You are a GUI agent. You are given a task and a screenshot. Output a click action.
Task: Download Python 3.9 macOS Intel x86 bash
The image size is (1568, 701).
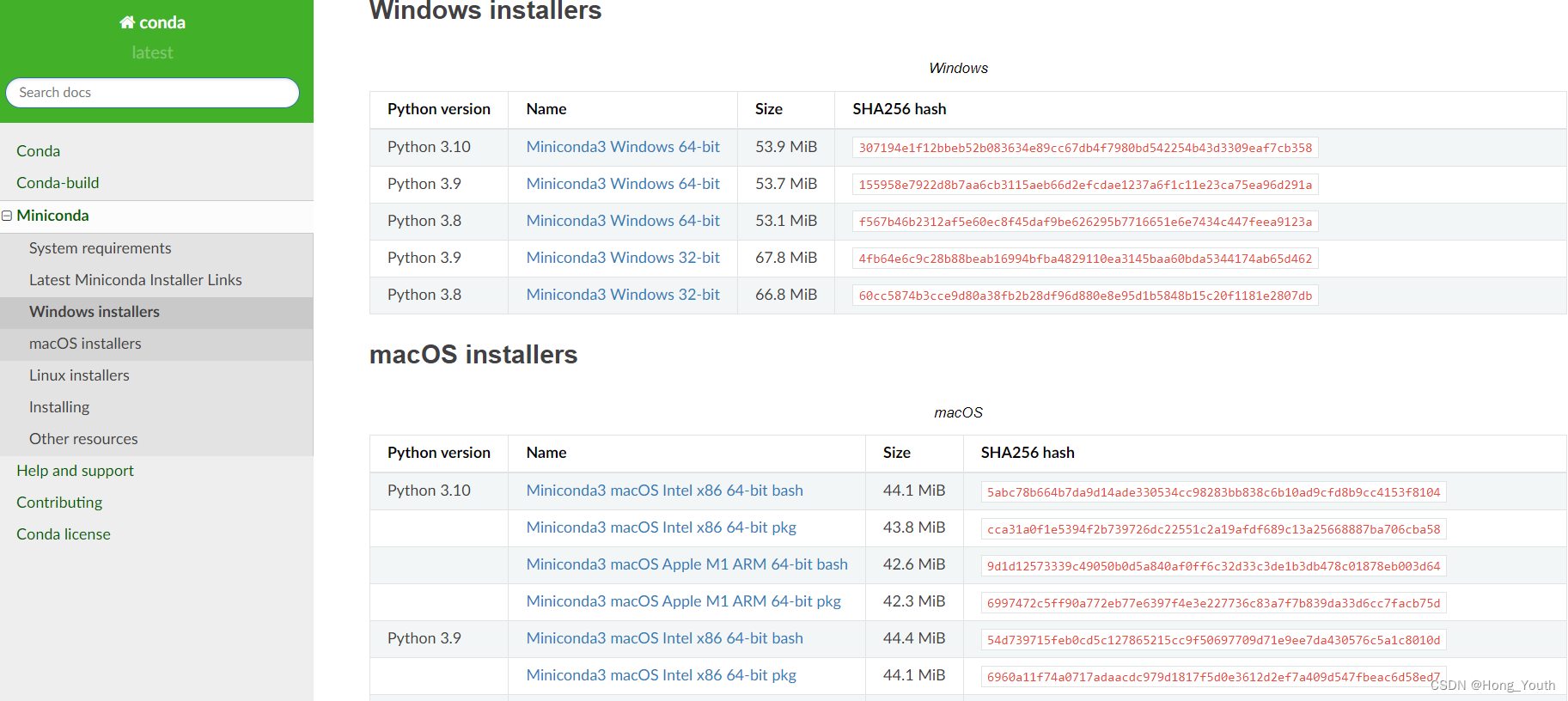(x=665, y=638)
